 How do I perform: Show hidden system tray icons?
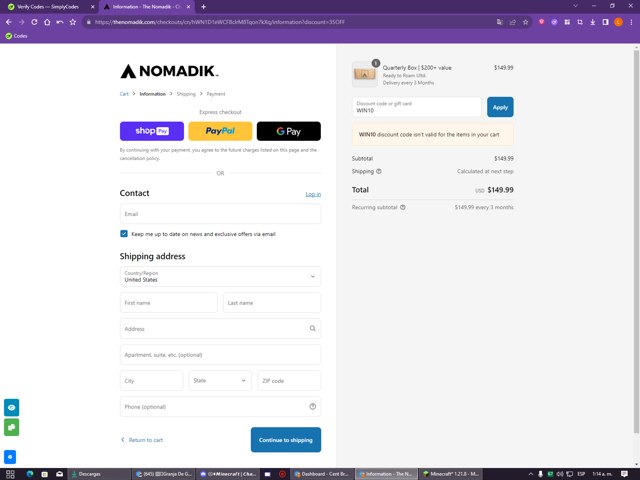coord(531,474)
